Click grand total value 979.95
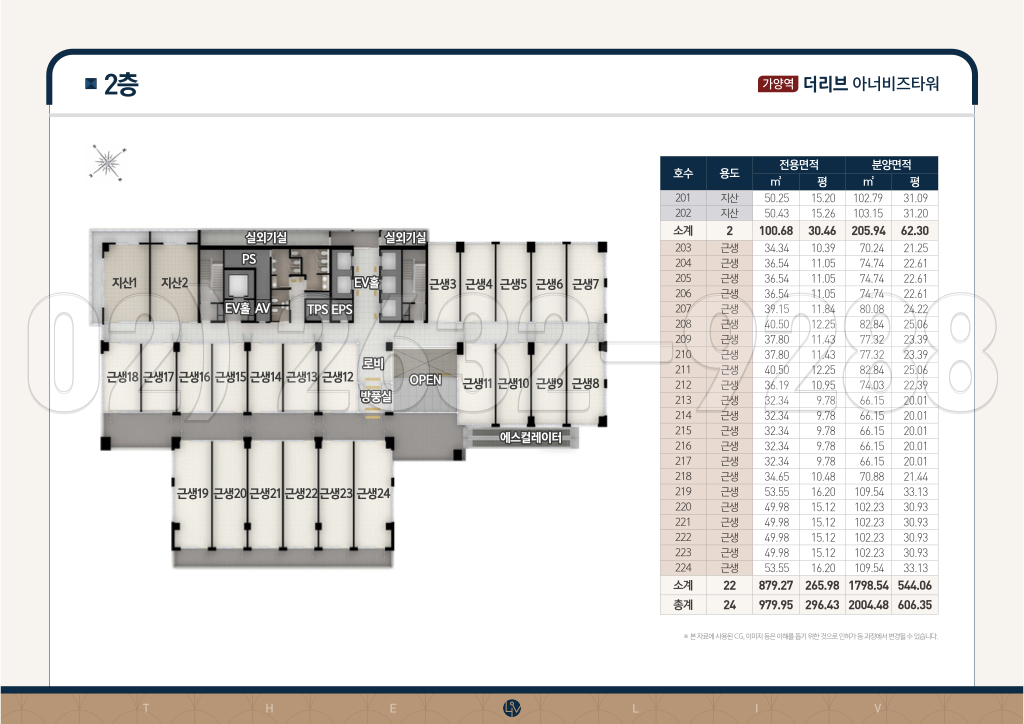Image resolution: width=1024 pixels, height=724 pixels. [x=776, y=605]
